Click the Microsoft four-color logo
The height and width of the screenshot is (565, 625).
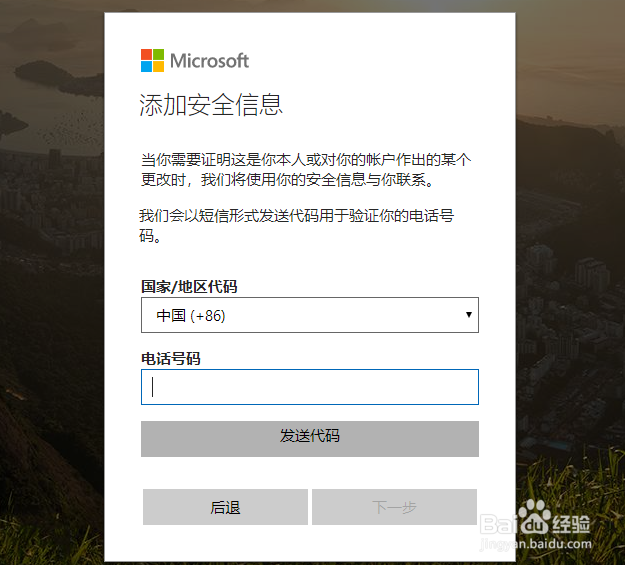(152, 60)
